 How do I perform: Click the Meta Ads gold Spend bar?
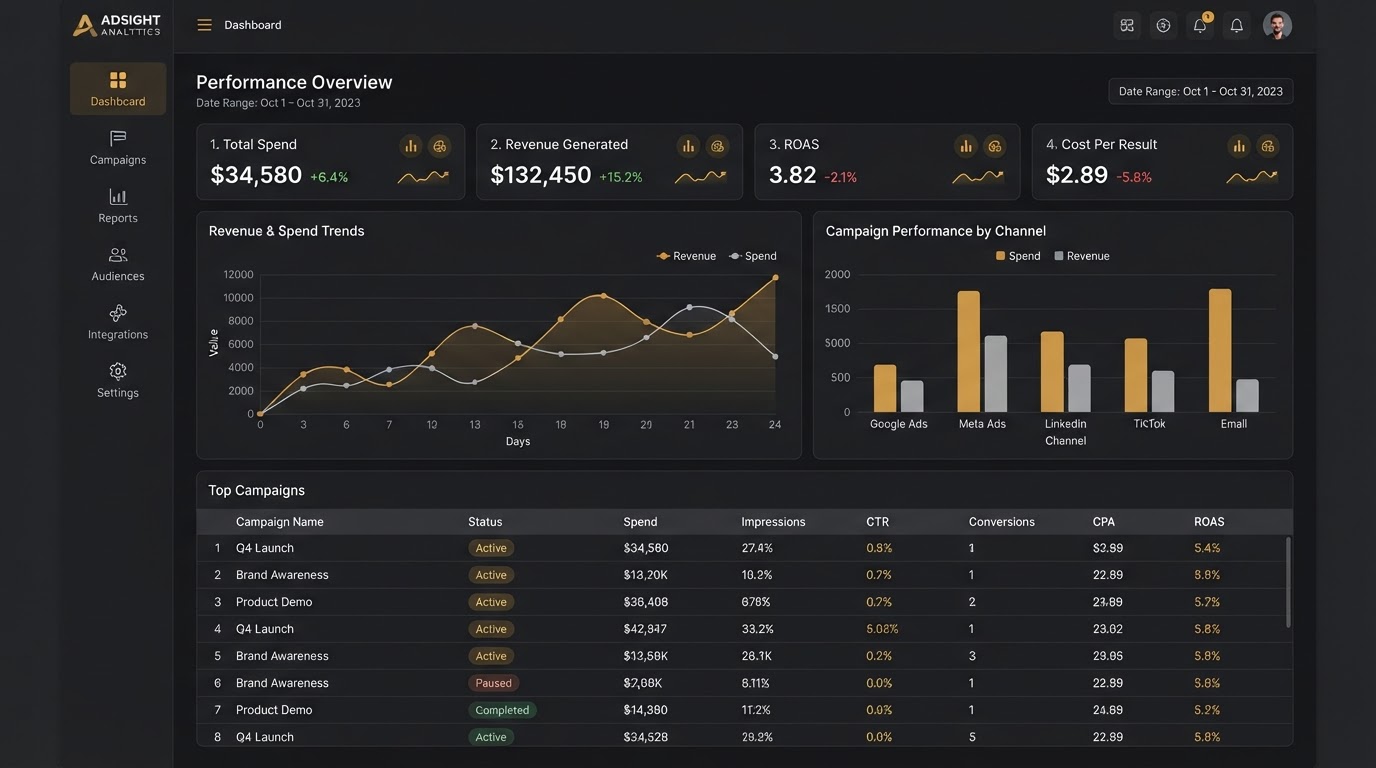pyautogui.click(x=969, y=352)
